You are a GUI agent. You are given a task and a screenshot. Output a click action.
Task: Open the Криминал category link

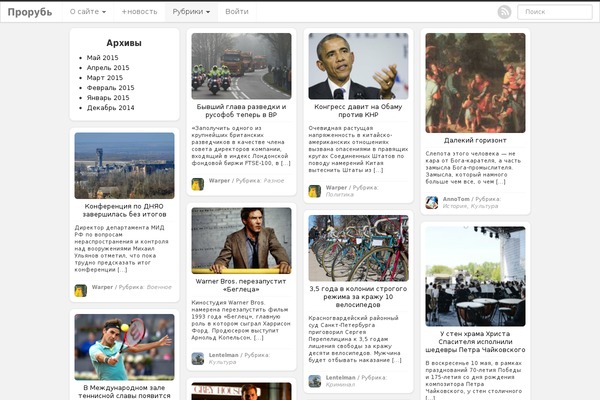click(x=340, y=384)
